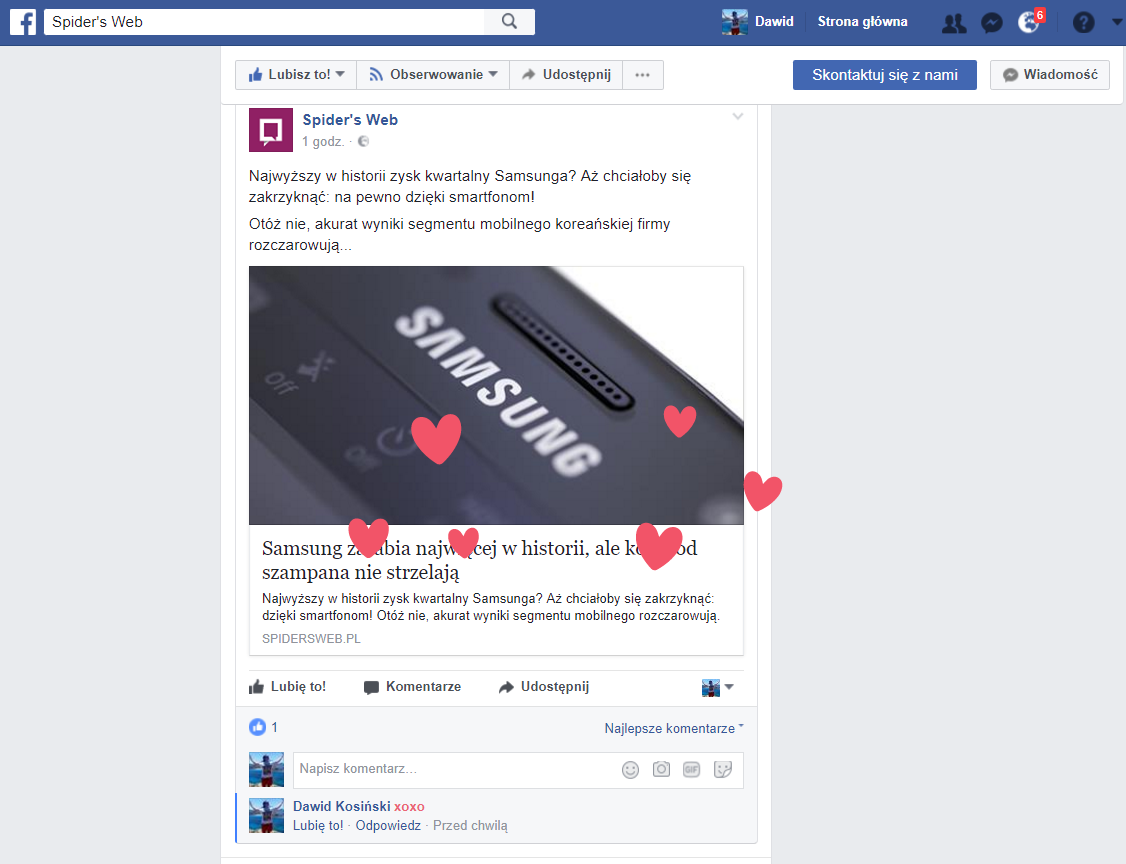Share the post via Udostępnij

544,687
